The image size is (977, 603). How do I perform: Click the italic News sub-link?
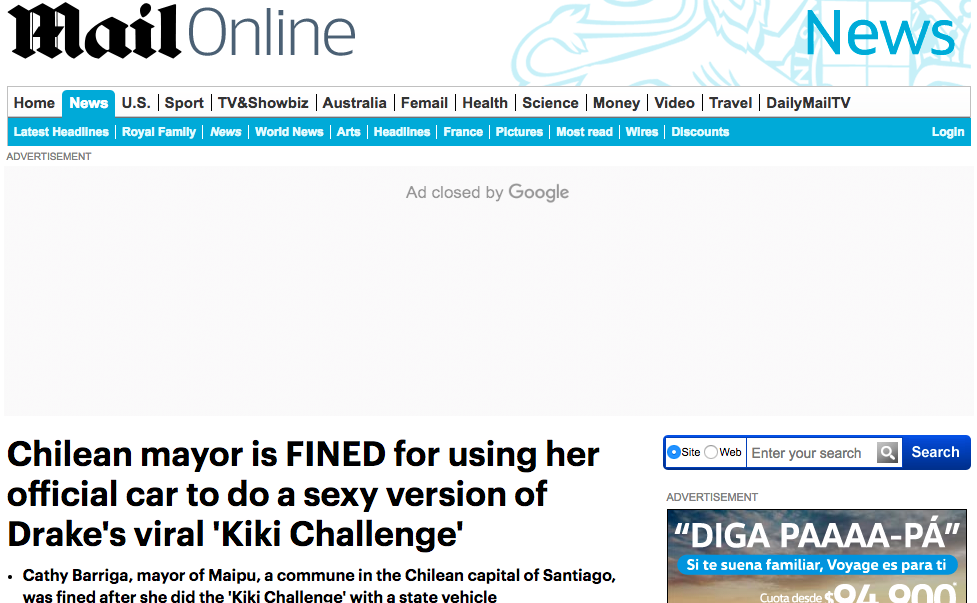point(226,132)
